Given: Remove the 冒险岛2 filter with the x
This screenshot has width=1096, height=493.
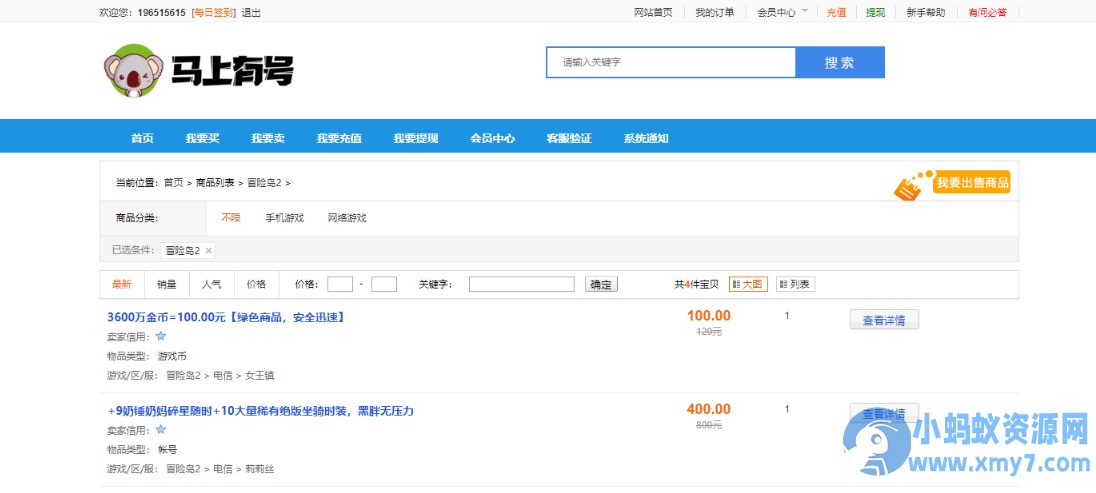Looking at the screenshot, I should pyautogui.click(x=208, y=250).
